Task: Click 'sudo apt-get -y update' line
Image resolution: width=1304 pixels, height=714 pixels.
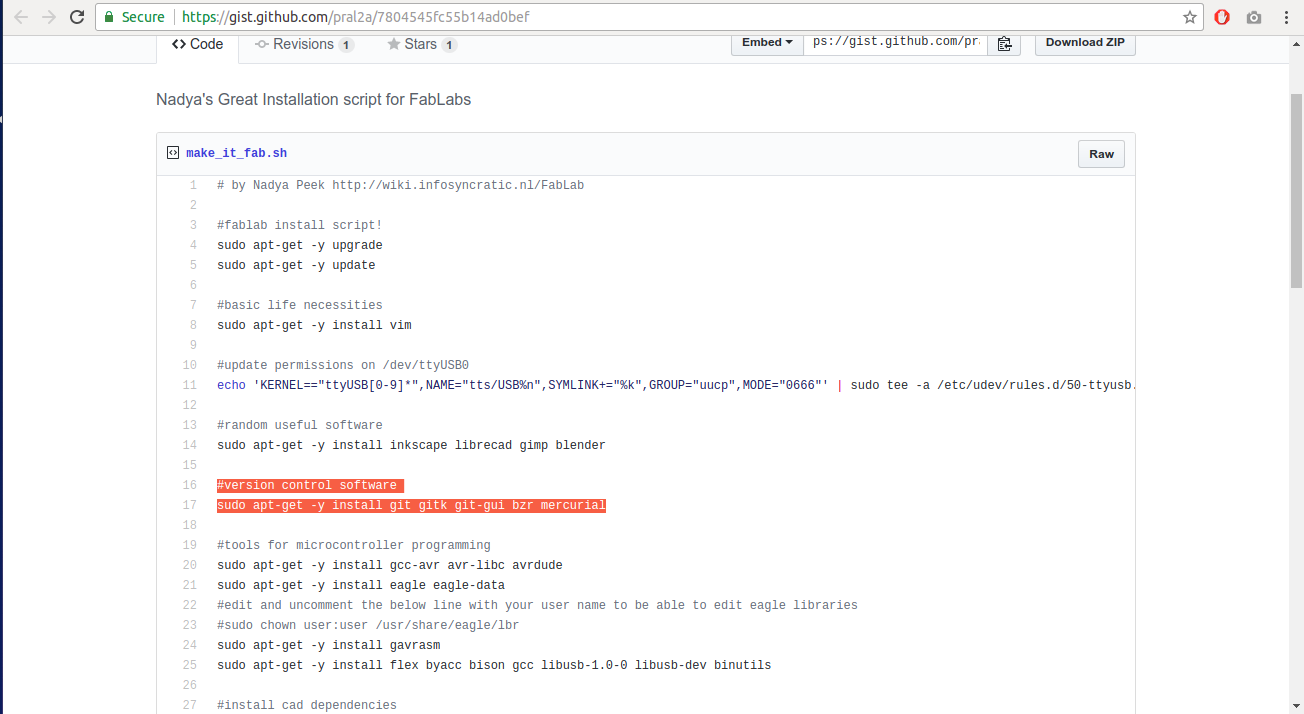Action: [x=296, y=265]
